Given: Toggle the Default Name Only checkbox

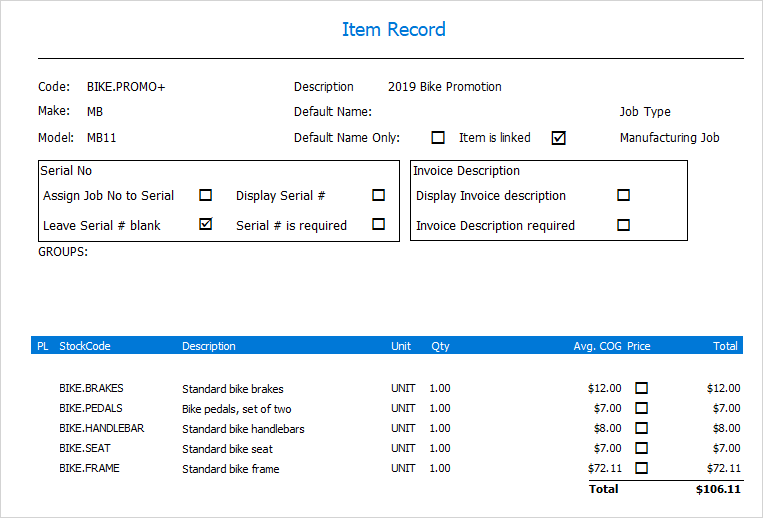Looking at the screenshot, I should [x=438, y=138].
